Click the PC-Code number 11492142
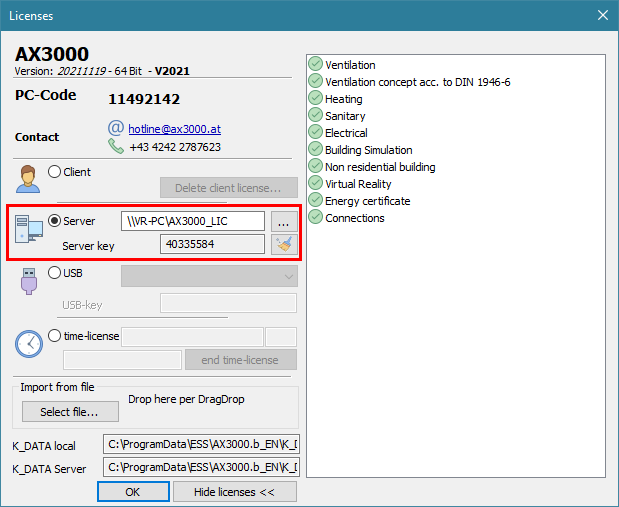The image size is (619, 507). 144,99
